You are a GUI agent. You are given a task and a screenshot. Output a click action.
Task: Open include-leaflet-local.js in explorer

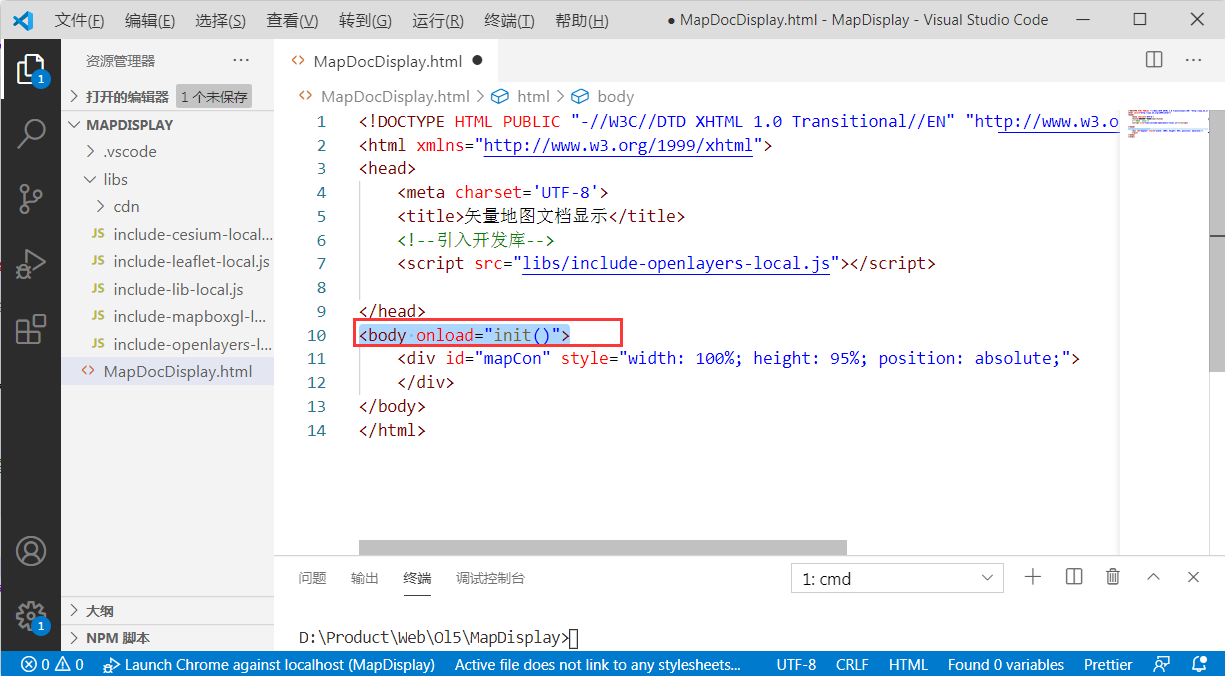[x=167, y=262]
